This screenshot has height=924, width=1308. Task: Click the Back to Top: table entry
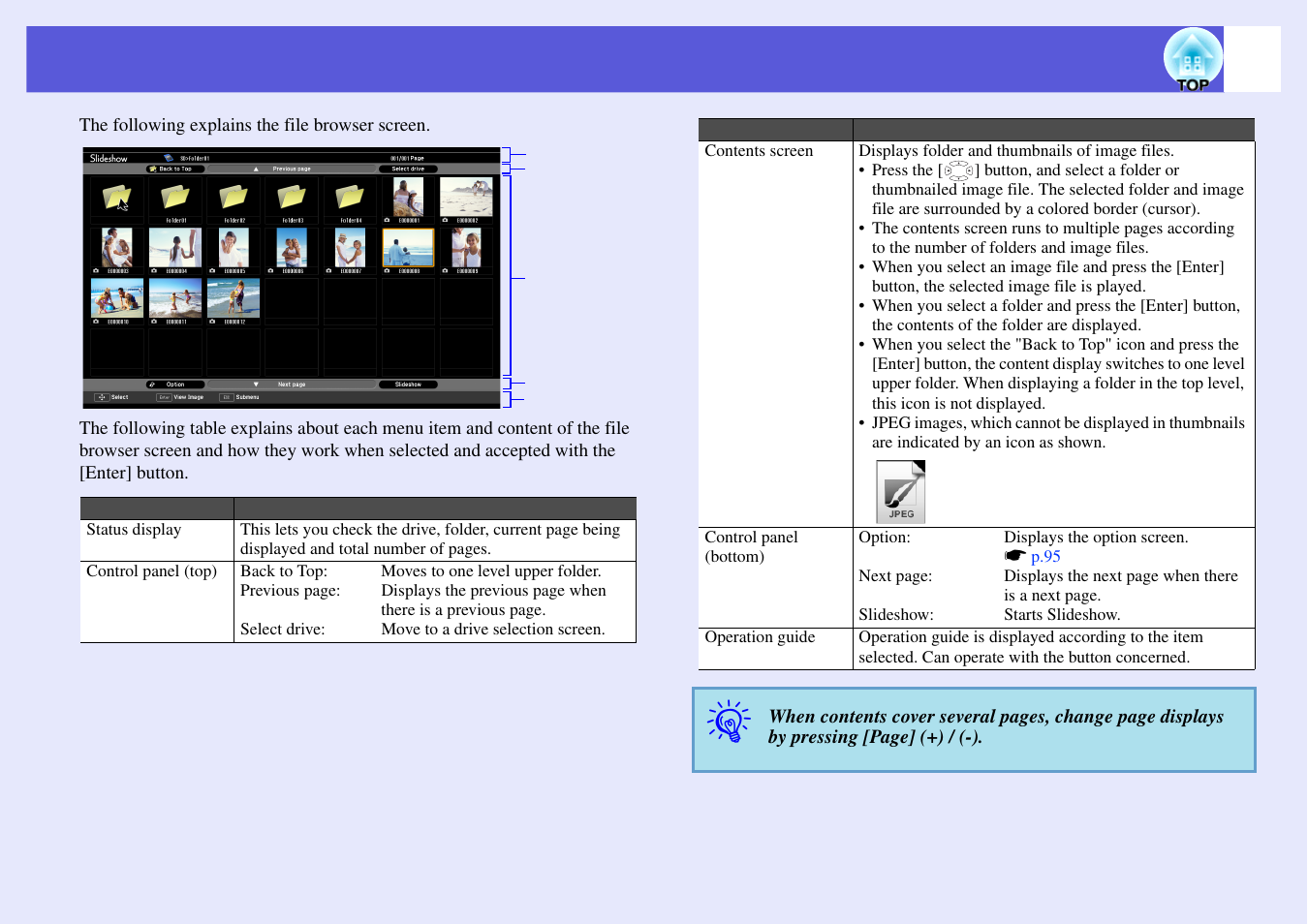(284, 571)
